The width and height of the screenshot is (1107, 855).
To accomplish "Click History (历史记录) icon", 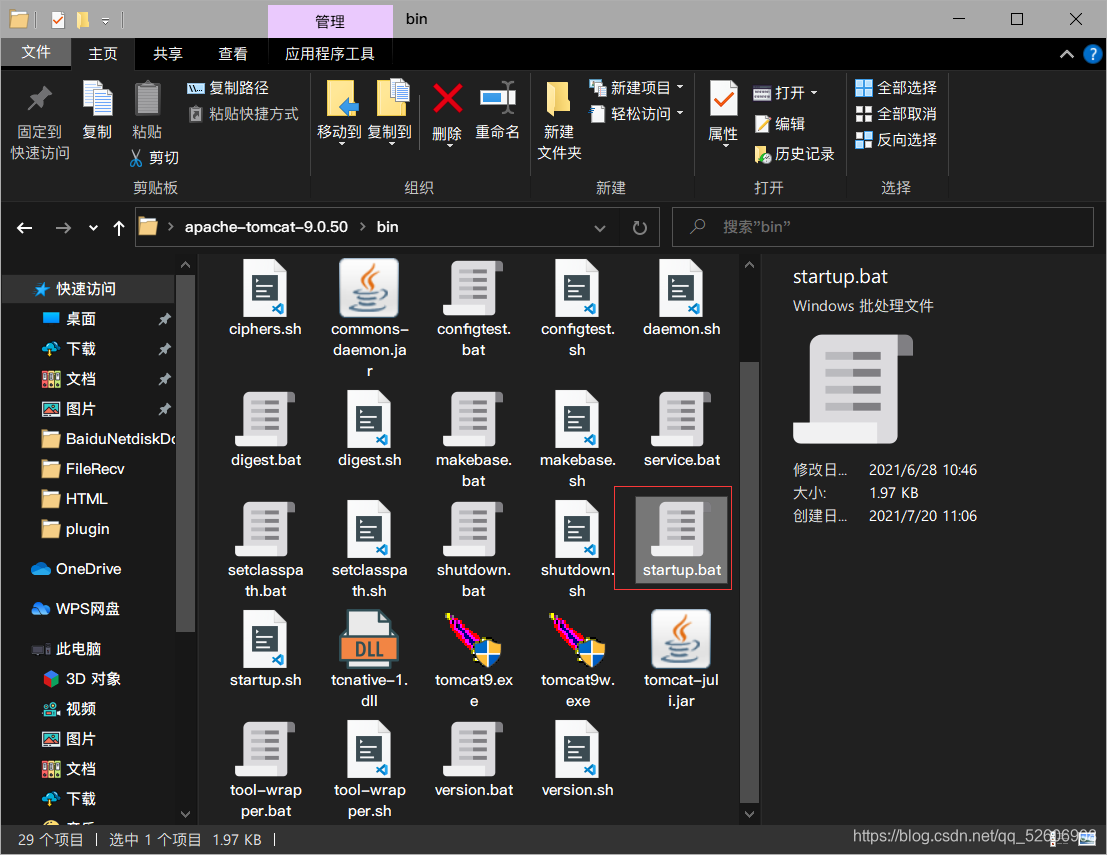I will tap(762, 154).
